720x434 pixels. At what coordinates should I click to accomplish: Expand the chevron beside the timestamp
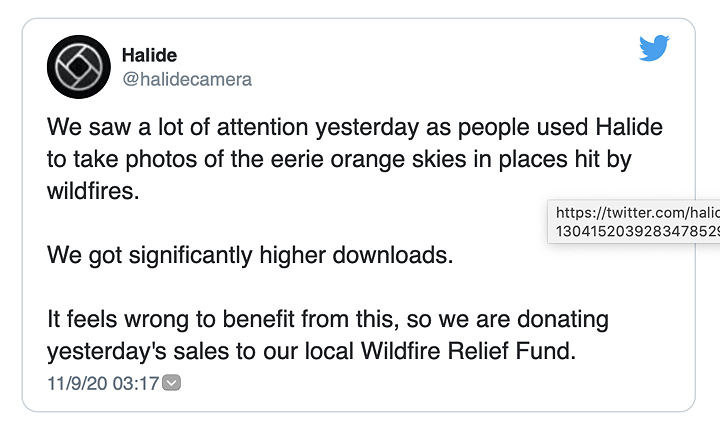(172, 383)
